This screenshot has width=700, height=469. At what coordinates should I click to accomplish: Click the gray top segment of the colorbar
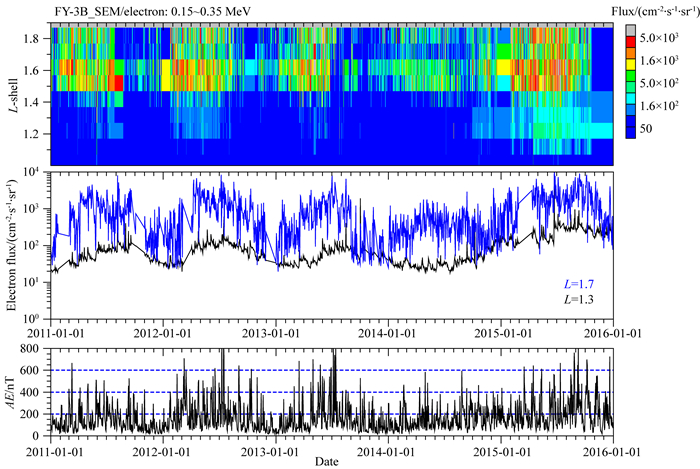tap(632, 31)
